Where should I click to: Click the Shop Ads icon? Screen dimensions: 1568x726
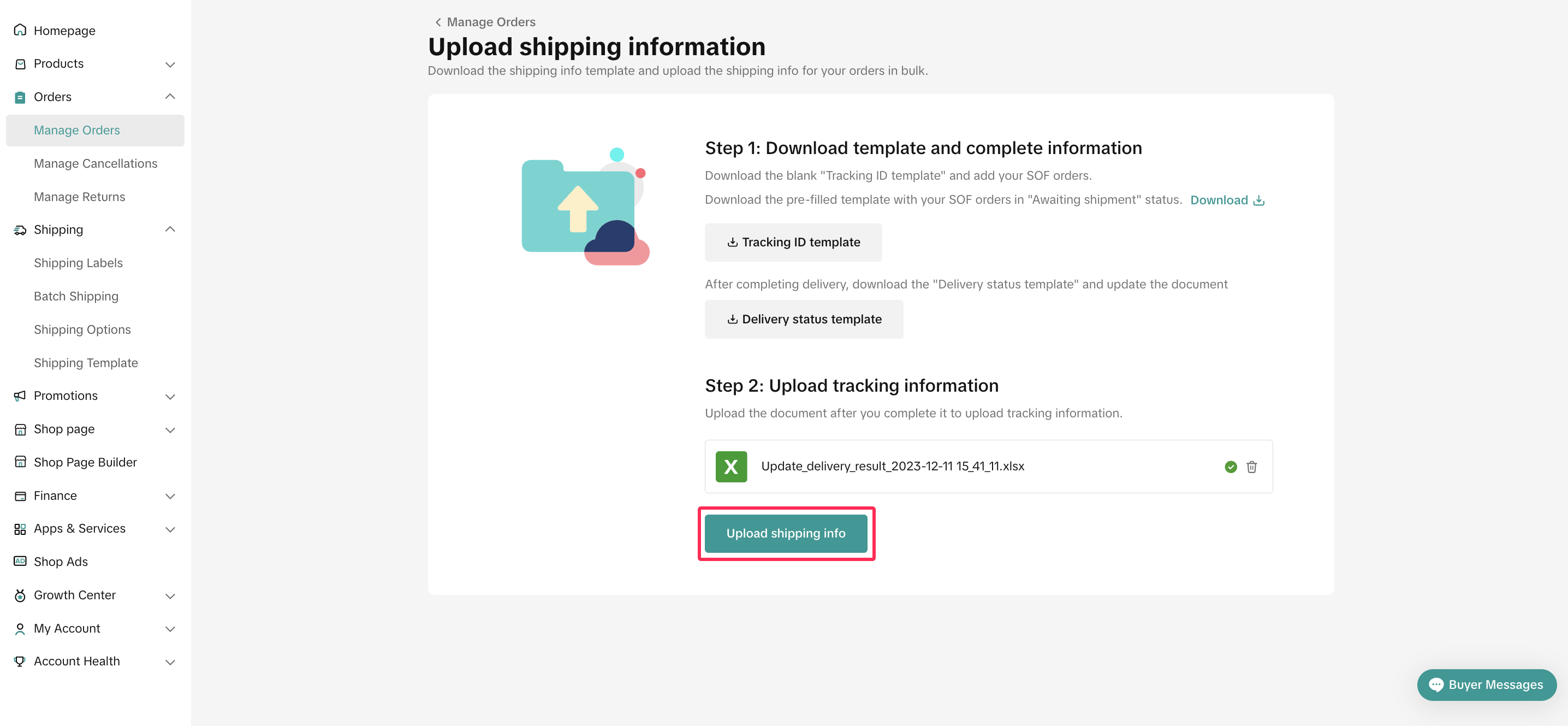coord(20,562)
